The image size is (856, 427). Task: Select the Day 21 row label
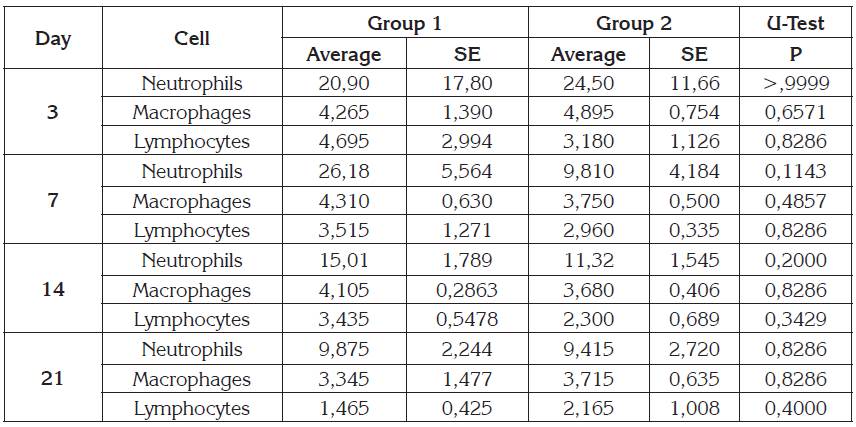click(x=52, y=379)
